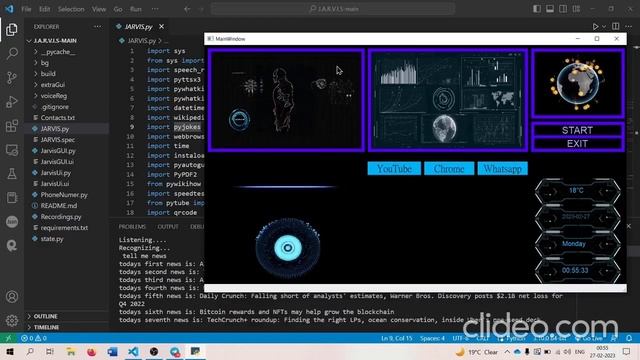The width and height of the screenshot is (640, 360).
Task: Open File Explorer from taskbar
Action: pyautogui.click(x=71, y=352)
